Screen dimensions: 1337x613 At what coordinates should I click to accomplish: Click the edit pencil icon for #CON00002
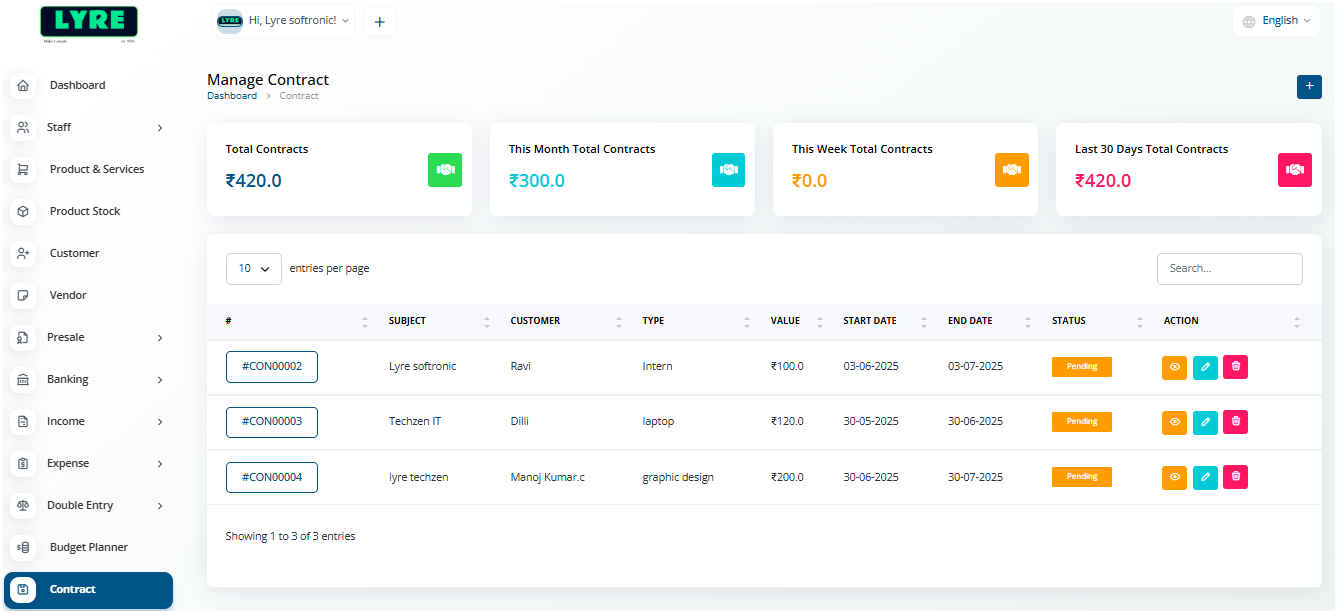[1205, 367]
